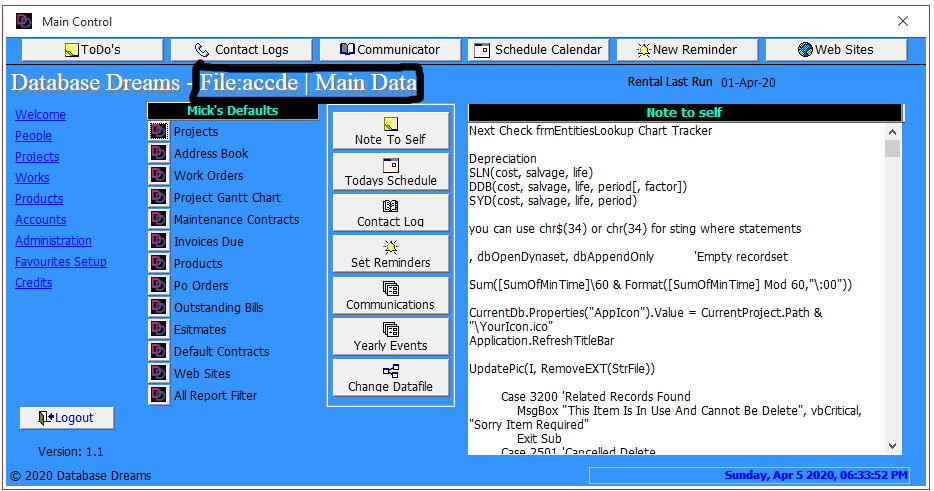This screenshot has width=934, height=491.
Task: Open the Credits link
Action: [33, 282]
